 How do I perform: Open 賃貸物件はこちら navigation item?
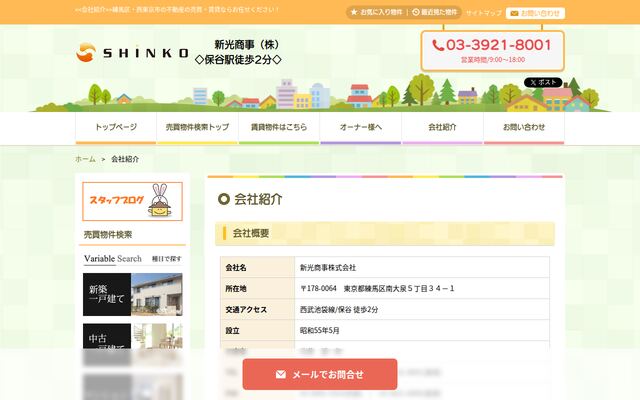coord(279,127)
